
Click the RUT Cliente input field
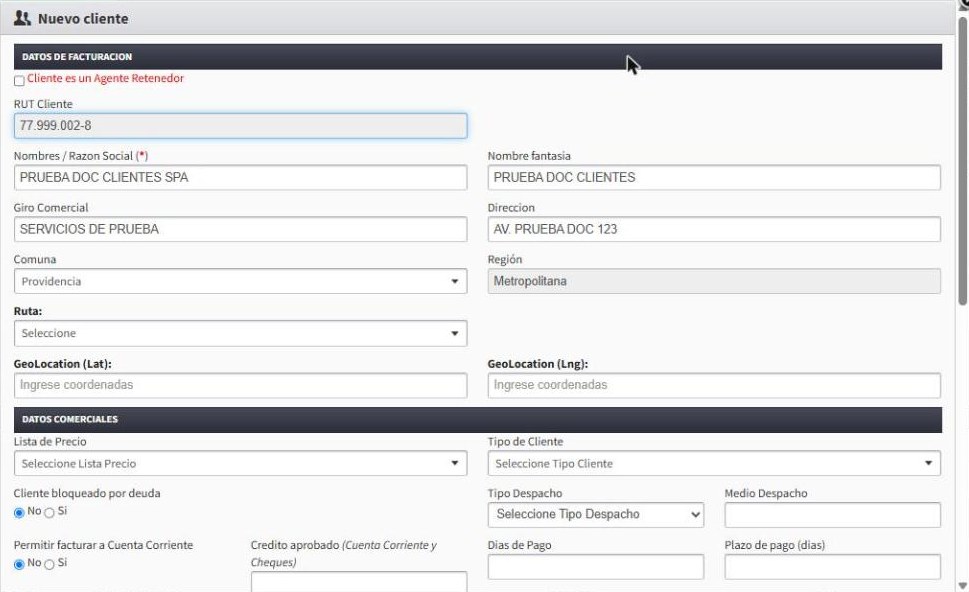tap(240, 125)
